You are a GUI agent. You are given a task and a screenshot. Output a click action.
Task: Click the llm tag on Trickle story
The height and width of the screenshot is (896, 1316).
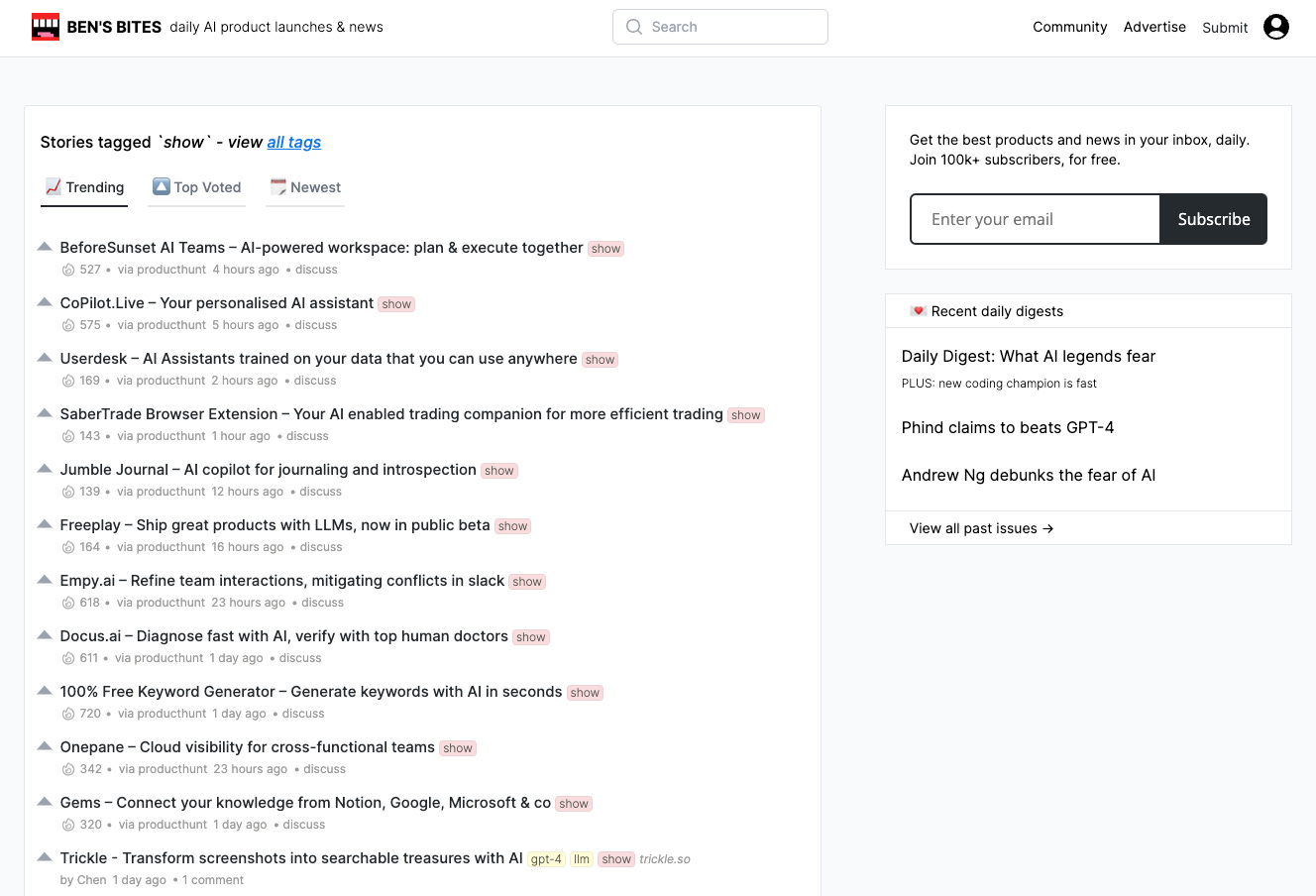(x=582, y=859)
